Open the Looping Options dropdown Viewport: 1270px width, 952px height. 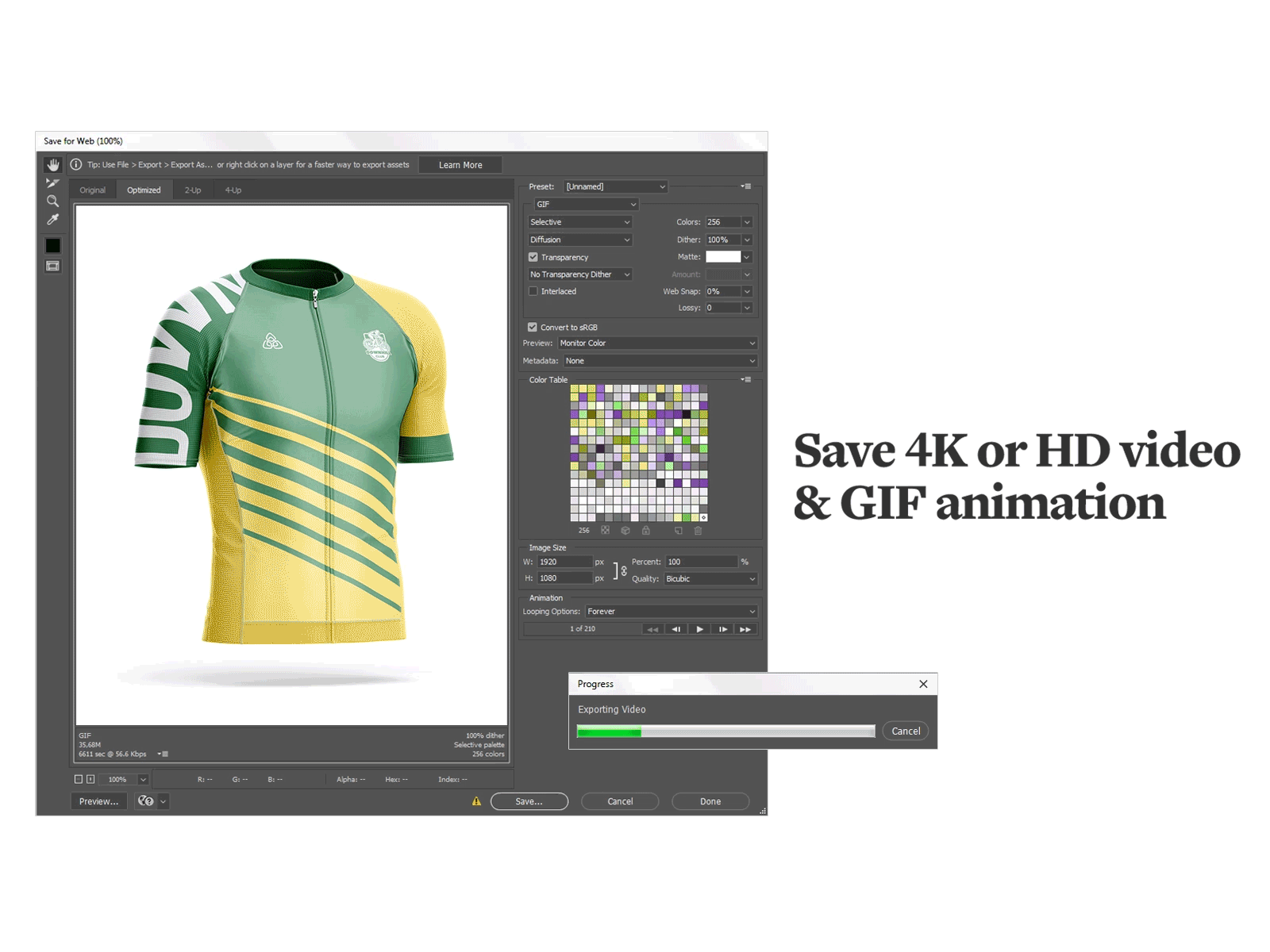[x=671, y=611]
